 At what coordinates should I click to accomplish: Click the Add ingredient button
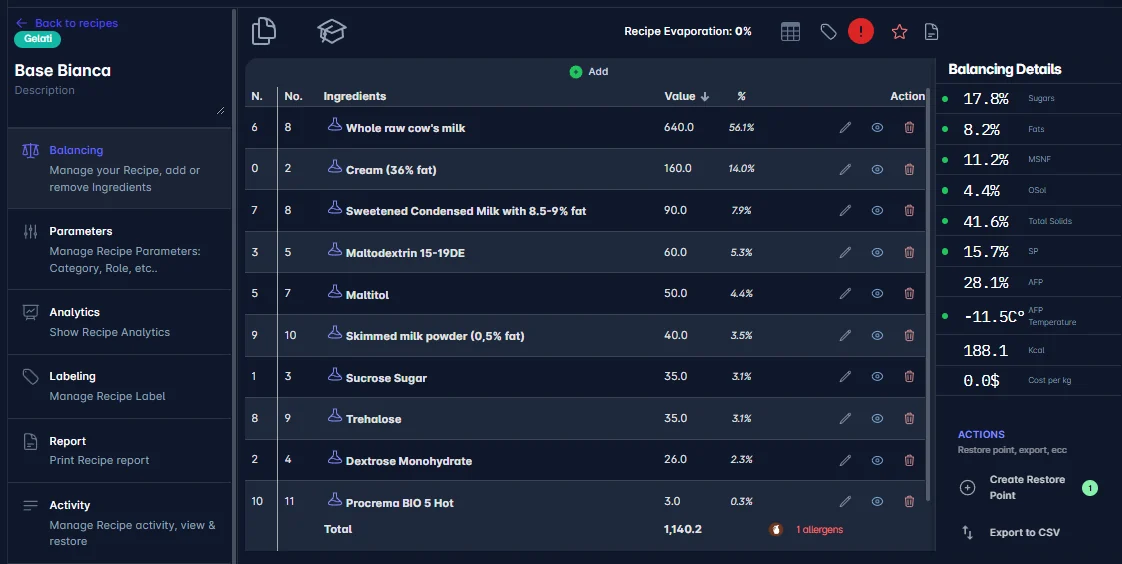[x=589, y=72]
